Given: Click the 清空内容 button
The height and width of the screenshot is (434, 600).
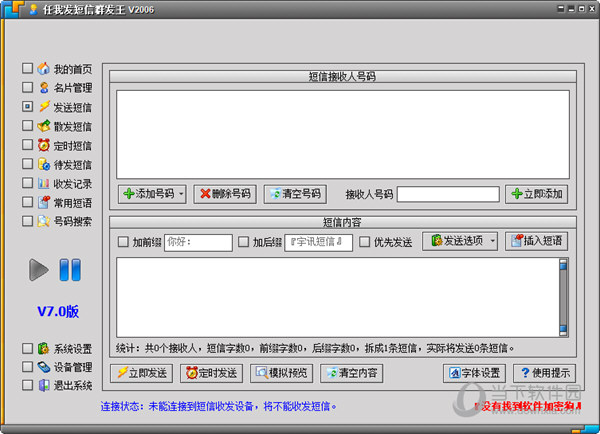Looking at the screenshot, I should coord(352,373).
